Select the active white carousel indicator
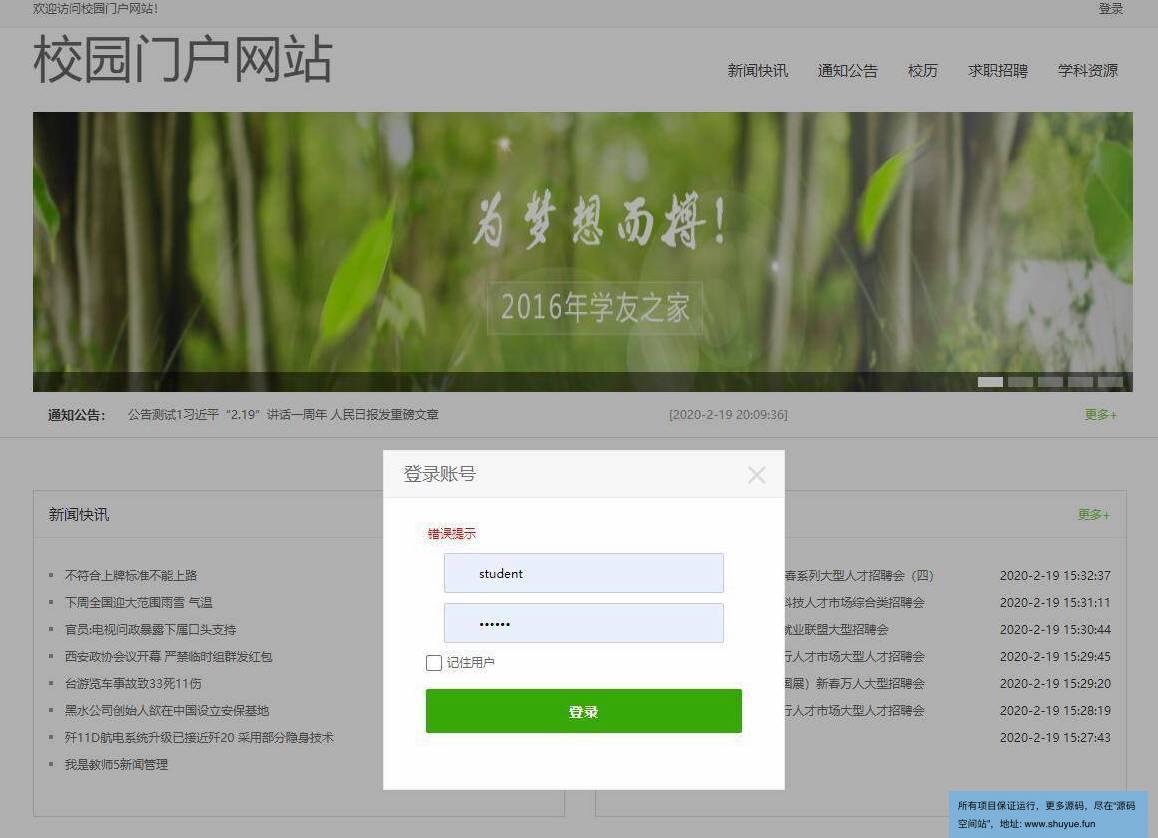 pyautogui.click(x=990, y=382)
